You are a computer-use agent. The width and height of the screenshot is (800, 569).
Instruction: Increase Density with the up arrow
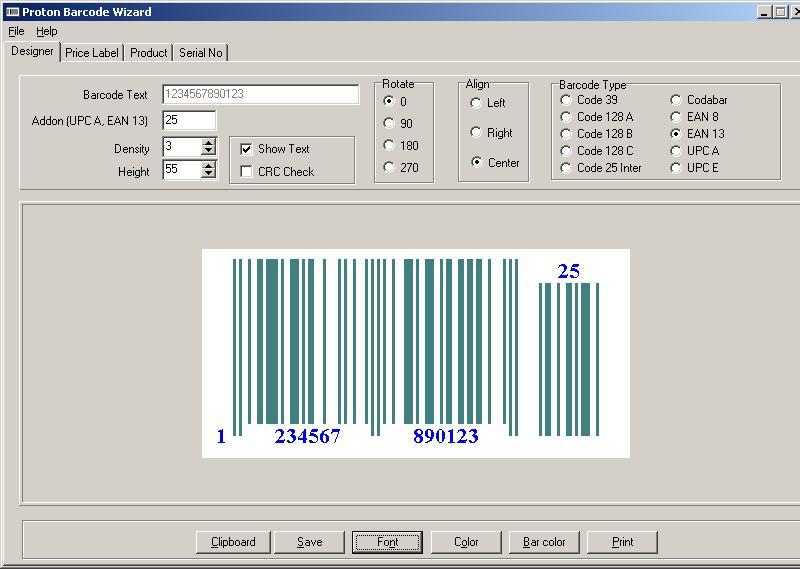(x=208, y=142)
